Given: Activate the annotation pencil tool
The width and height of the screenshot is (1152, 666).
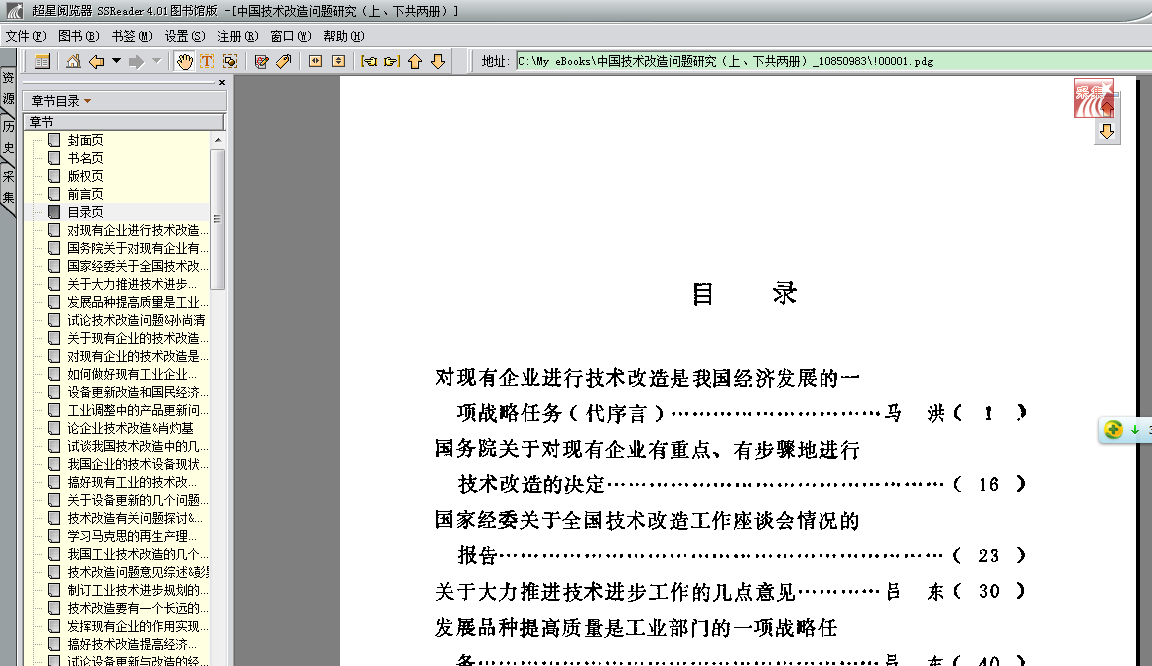Looking at the screenshot, I should coord(261,62).
